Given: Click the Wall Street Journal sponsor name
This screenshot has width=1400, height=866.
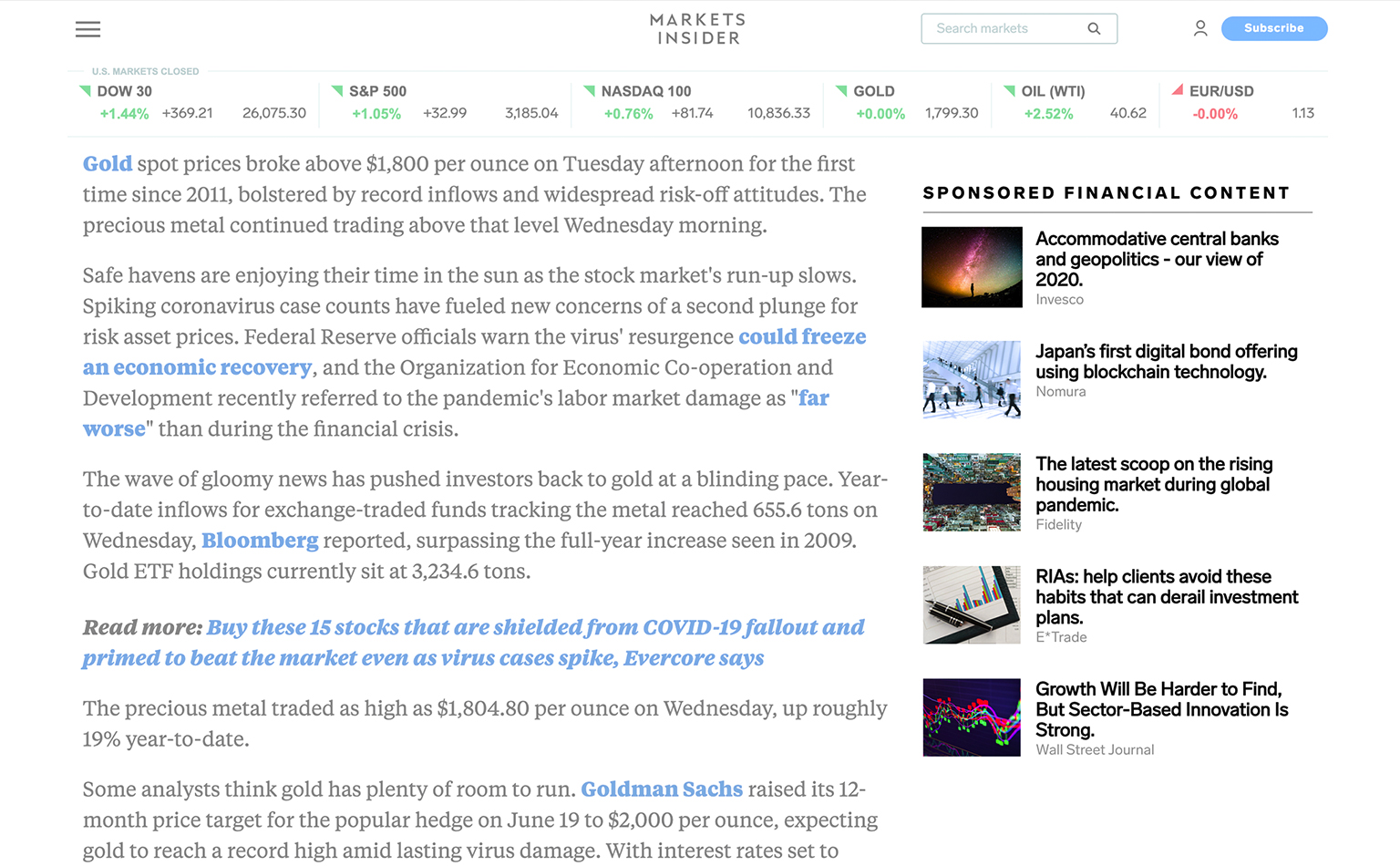Looking at the screenshot, I should (x=1095, y=750).
